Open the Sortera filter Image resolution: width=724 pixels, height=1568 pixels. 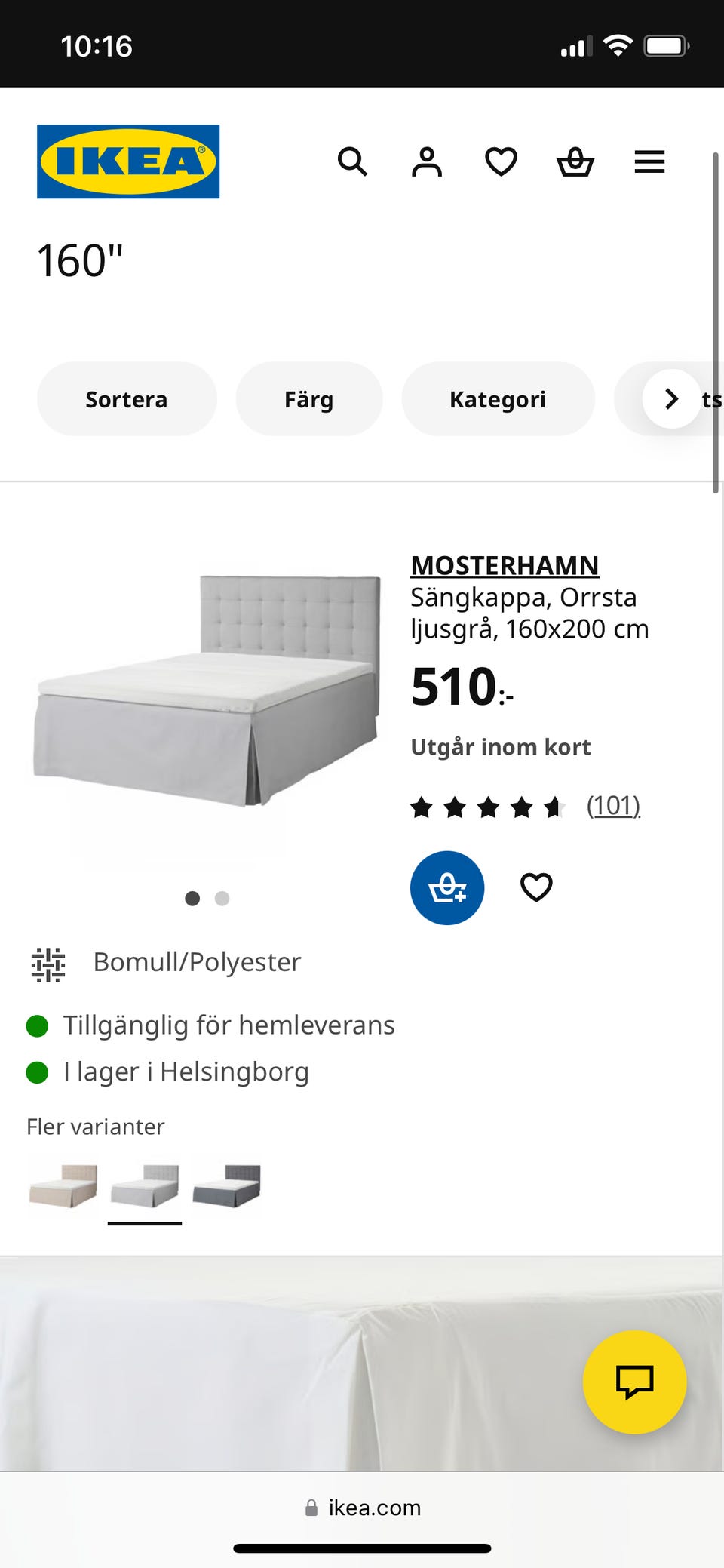[127, 399]
